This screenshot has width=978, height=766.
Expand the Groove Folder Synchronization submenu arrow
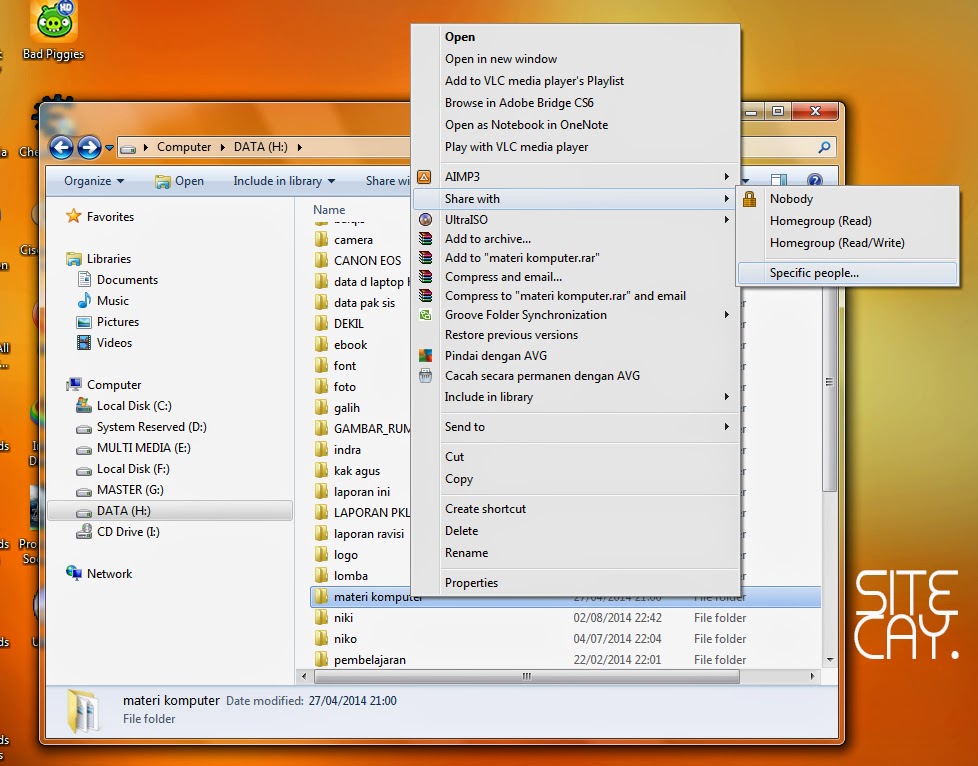click(x=727, y=315)
